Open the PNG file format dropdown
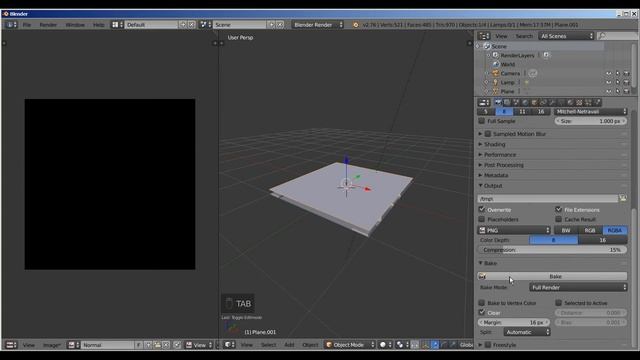640x360 pixels. [514, 230]
